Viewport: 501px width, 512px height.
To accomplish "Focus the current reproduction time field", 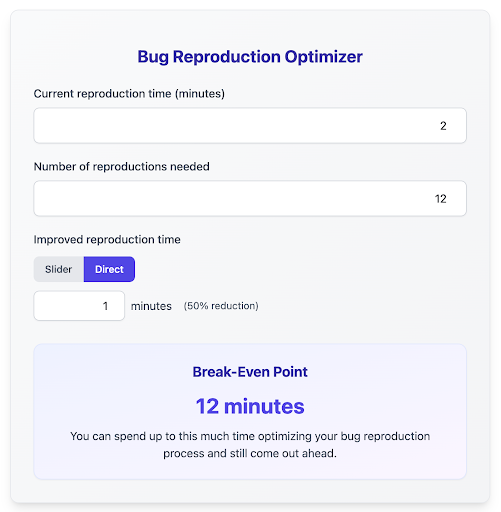I will 250,126.
